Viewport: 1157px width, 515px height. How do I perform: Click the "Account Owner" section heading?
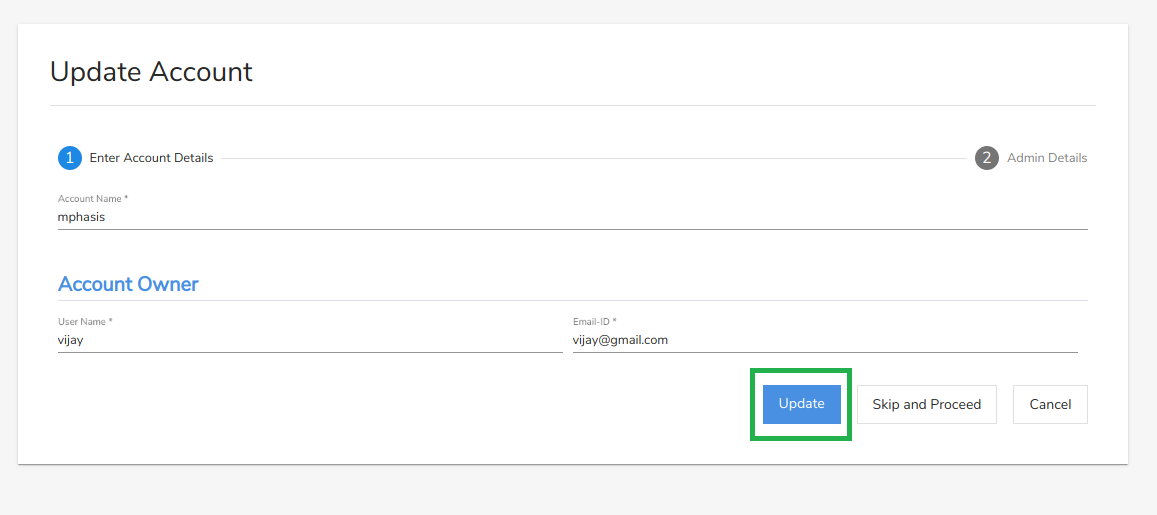pyautogui.click(x=128, y=284)
